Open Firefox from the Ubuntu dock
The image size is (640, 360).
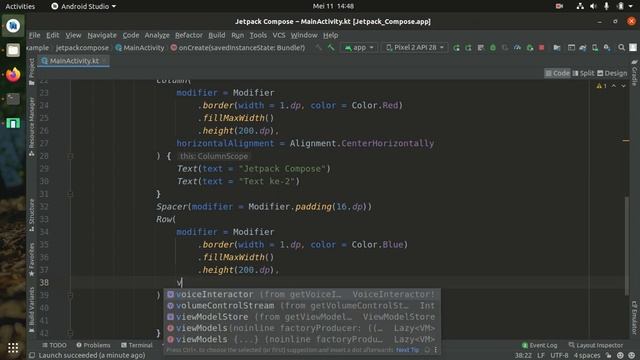coord(13,75)
